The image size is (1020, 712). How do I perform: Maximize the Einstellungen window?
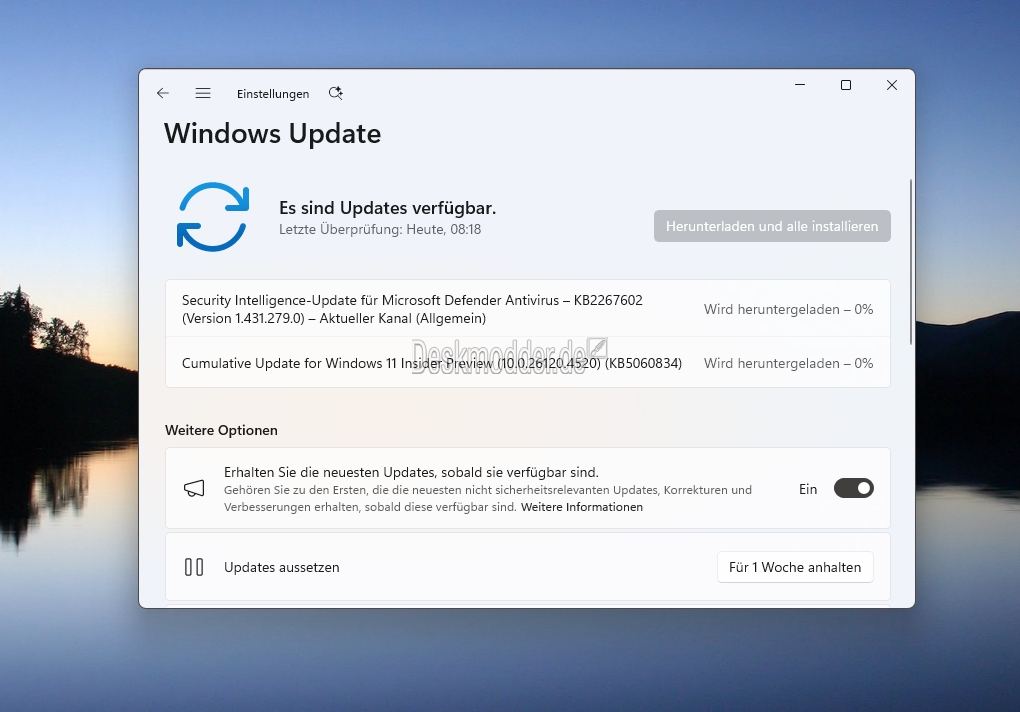click(846, 85)
